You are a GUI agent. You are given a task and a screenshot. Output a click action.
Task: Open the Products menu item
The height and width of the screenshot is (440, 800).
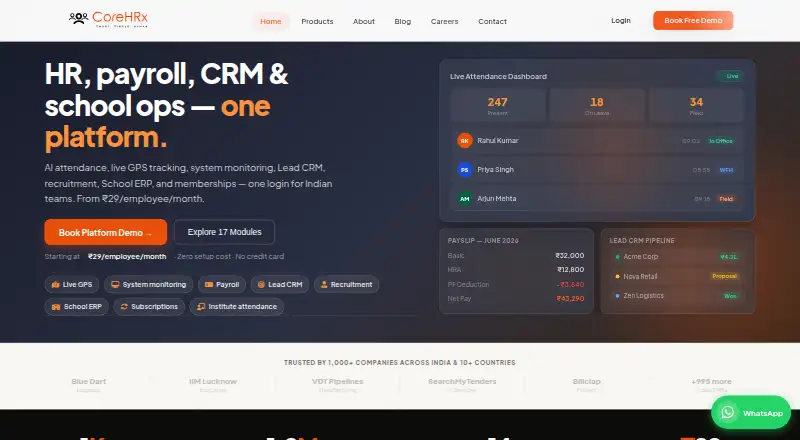pyautogui.click(x=317, y=21)
